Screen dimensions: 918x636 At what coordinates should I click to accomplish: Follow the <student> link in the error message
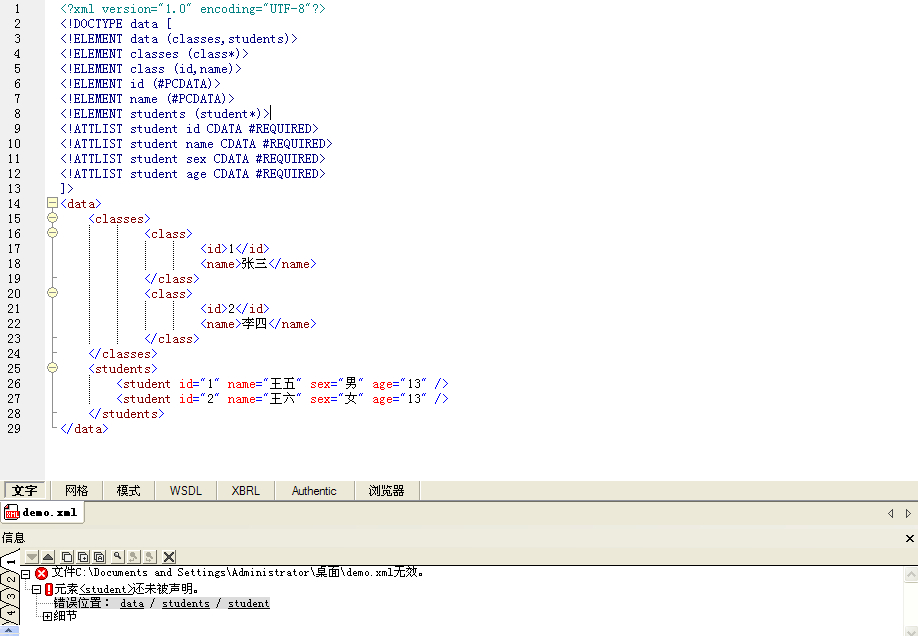click(x=106, y=589)
